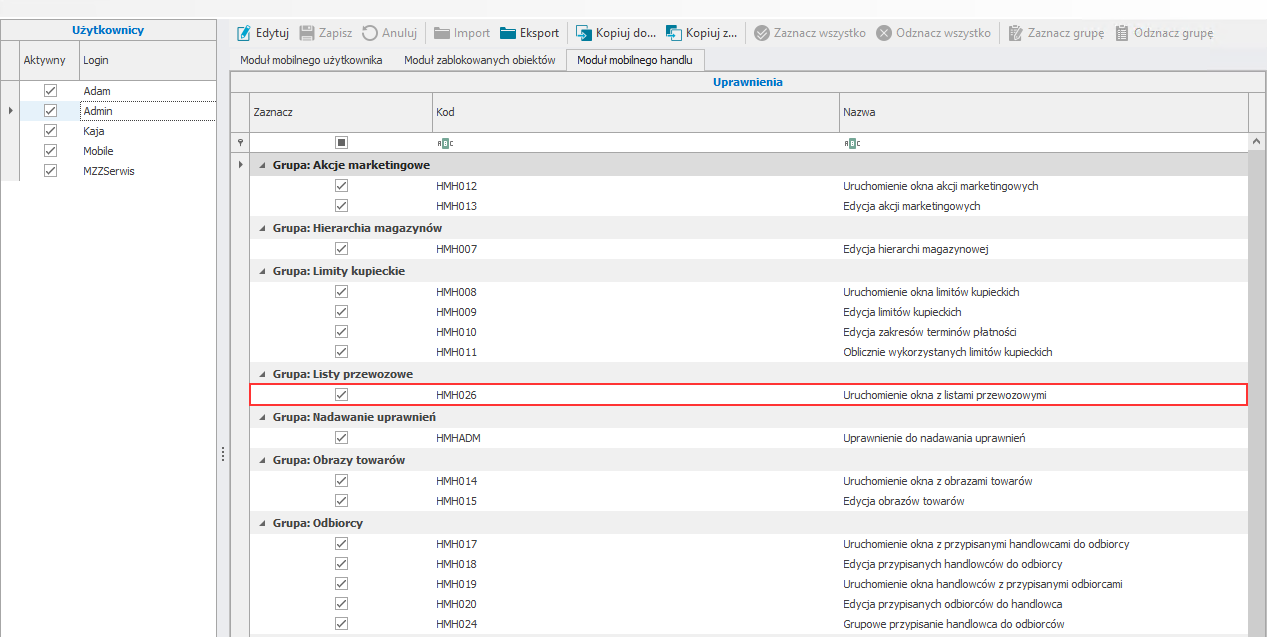Screen dimensions: 1268x637
Task: Toggle Aktywny checkbox for user Adam
Action: [x=51, y=91]
